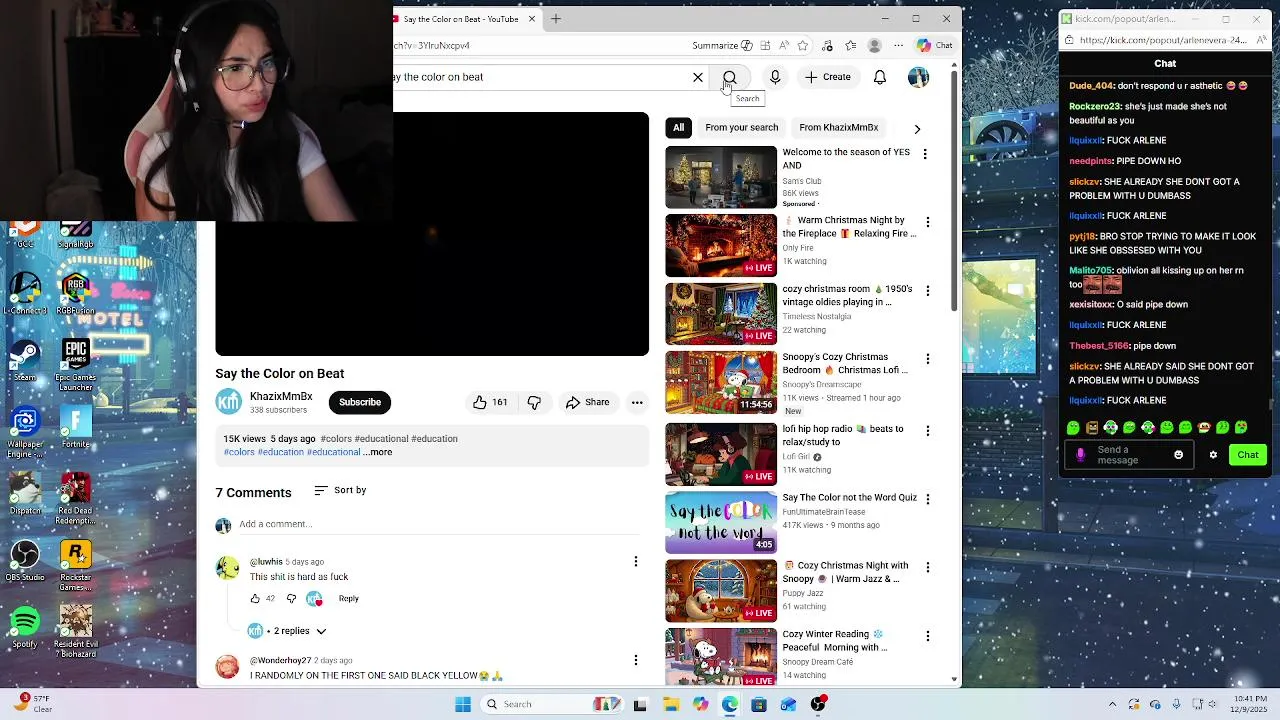Open OBS icon in taskbar
Viewport: 1280px width, 720px height.
point(818,704)
